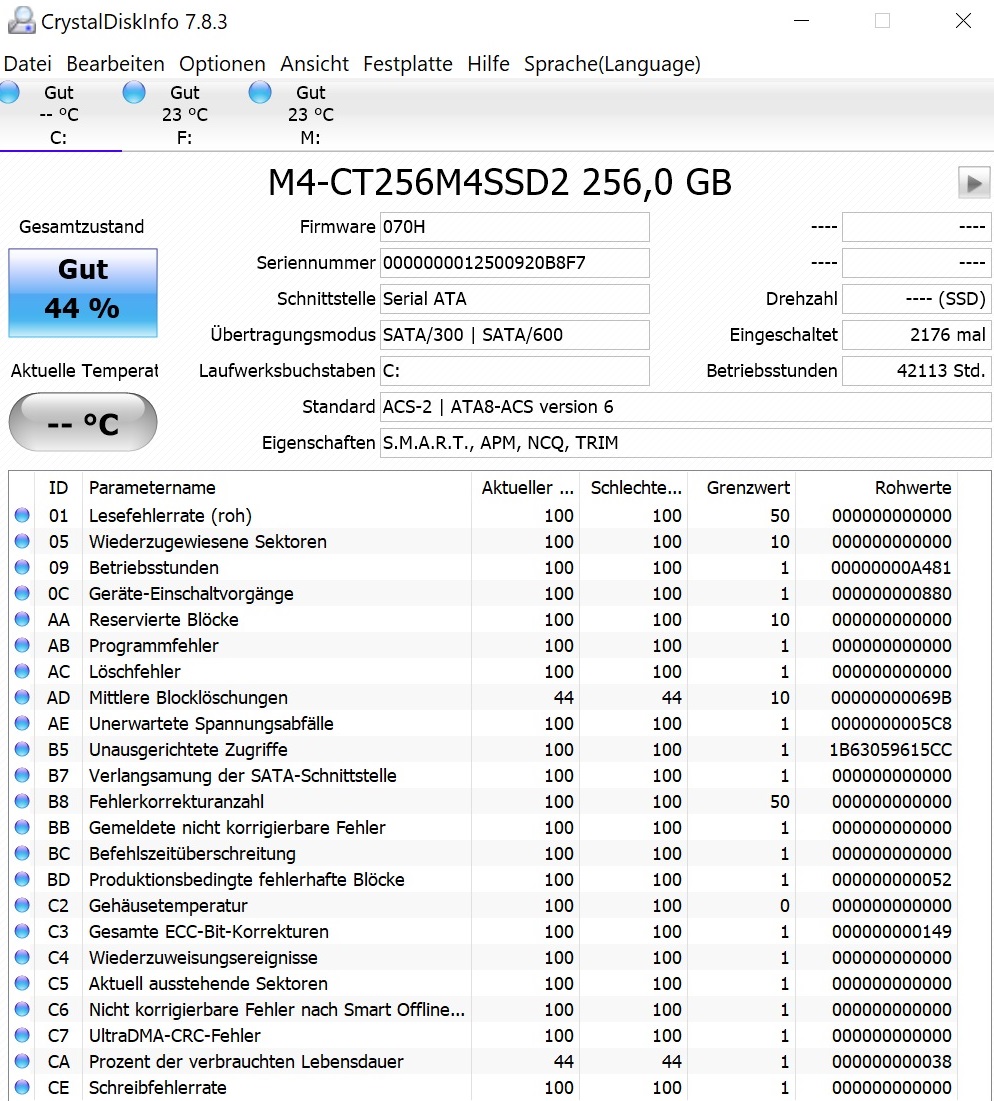The image size is (994, 1101).
Task: Click the status dot for Reservierte Blöcke
Action: click(22, 619)
